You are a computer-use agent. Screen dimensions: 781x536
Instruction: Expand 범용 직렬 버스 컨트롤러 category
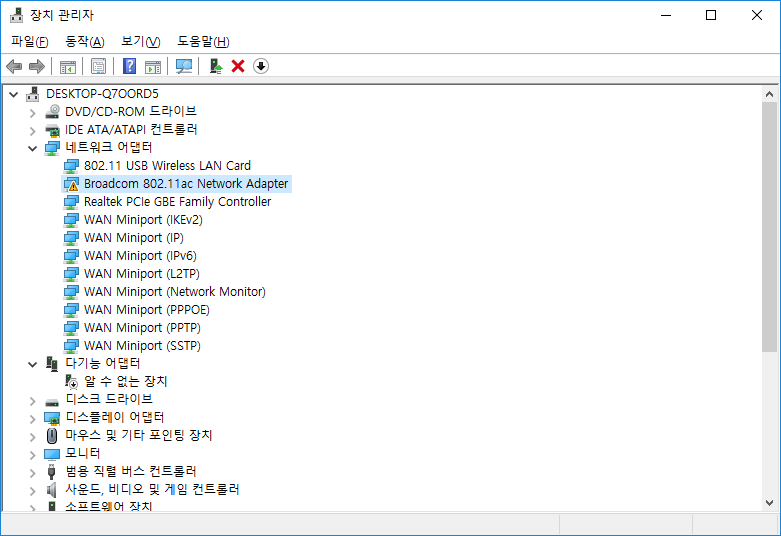32,473
